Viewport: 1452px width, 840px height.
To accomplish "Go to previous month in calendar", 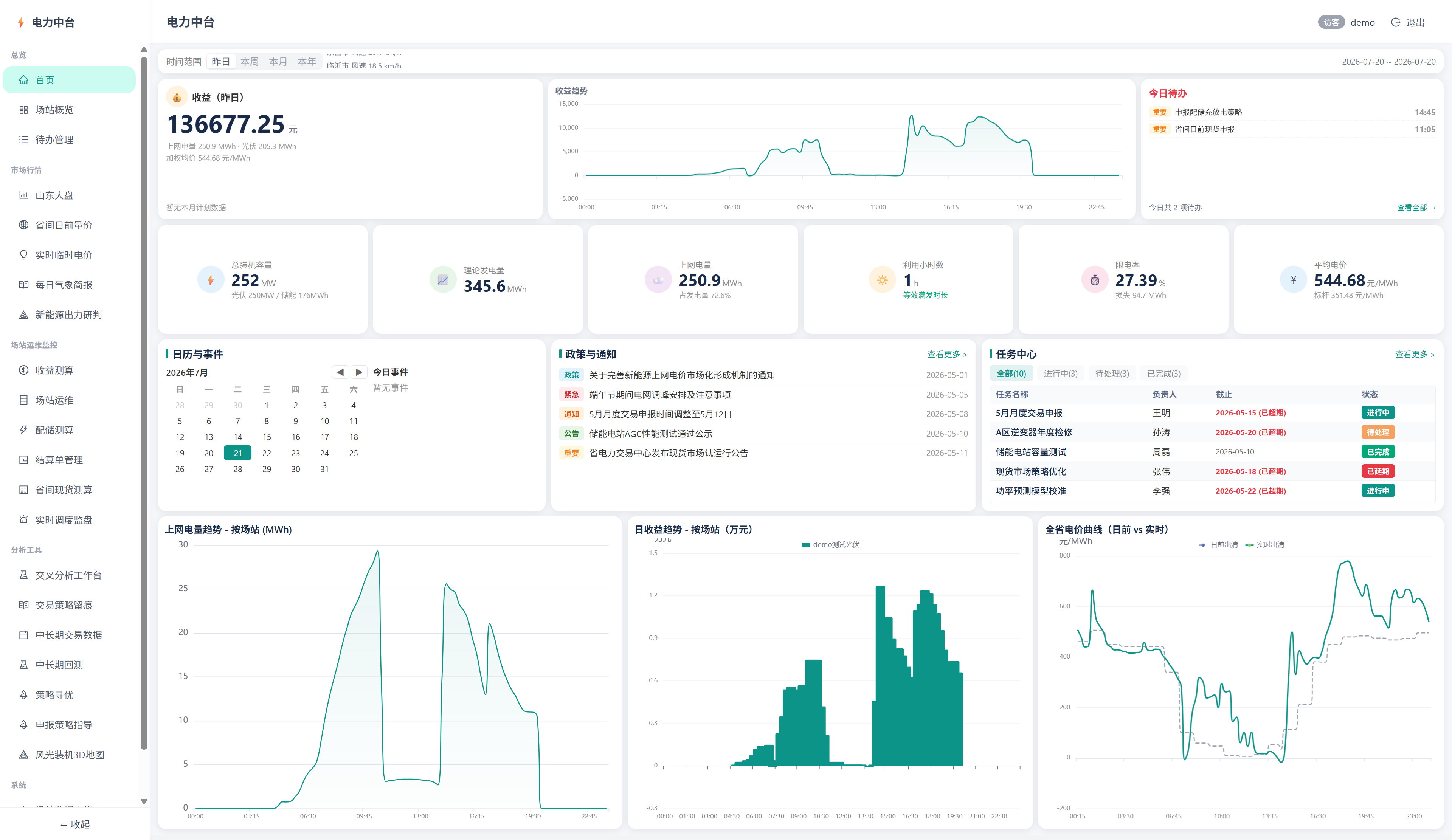I will point(340,372).
